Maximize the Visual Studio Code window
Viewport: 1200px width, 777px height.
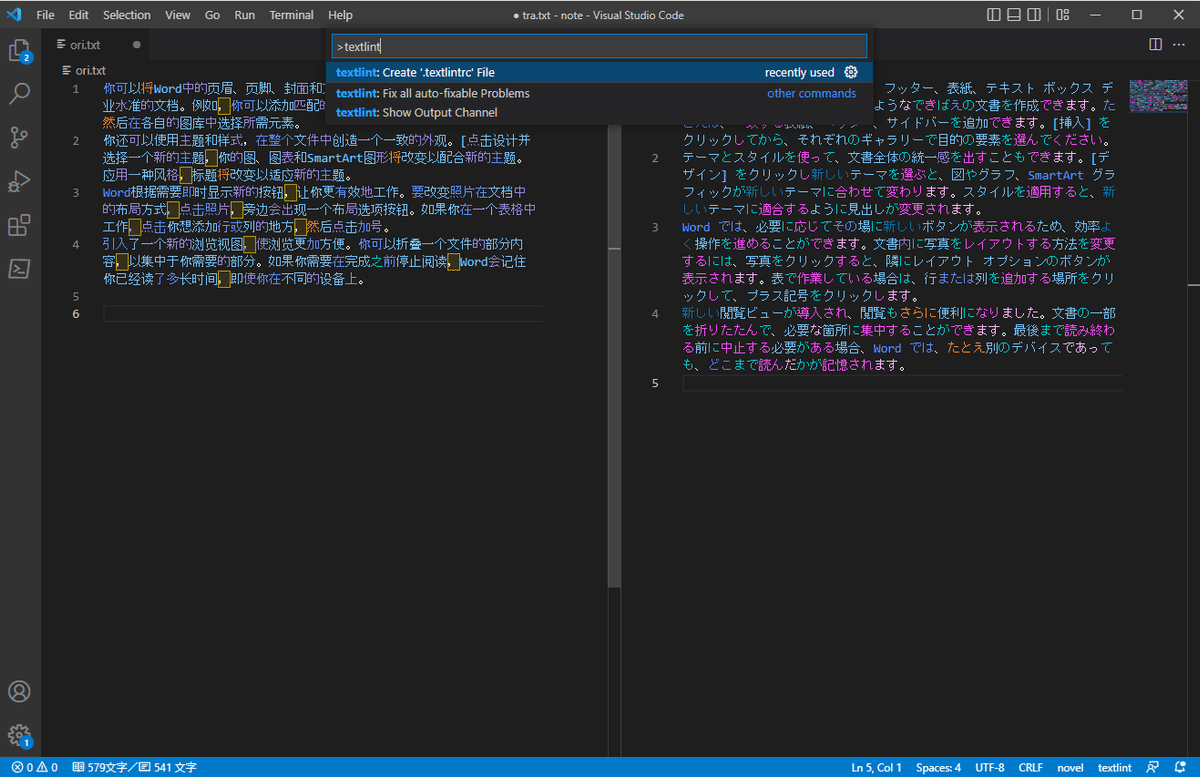click(1137, 15)
